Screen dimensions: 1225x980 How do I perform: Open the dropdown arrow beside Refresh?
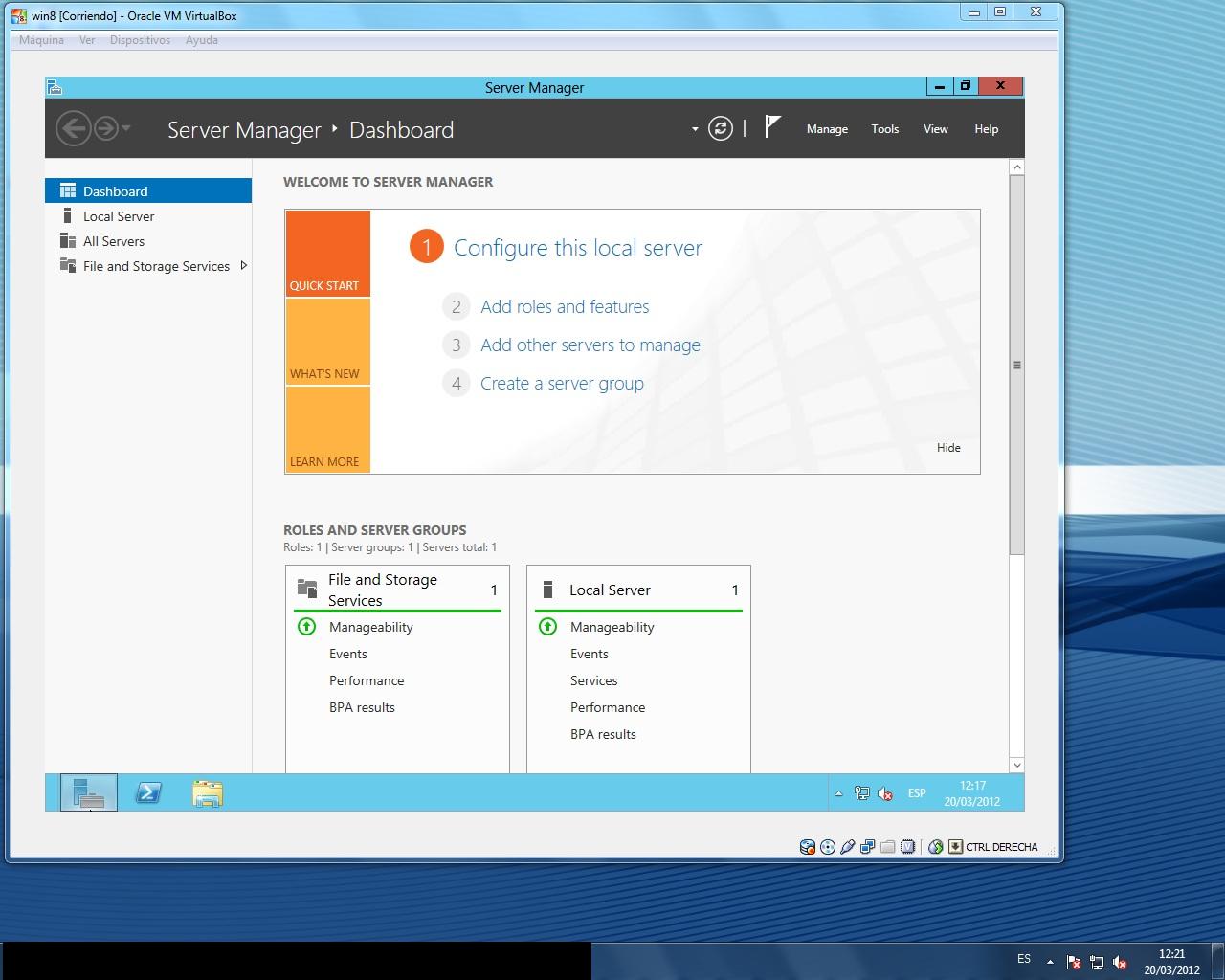click(695, 129)
